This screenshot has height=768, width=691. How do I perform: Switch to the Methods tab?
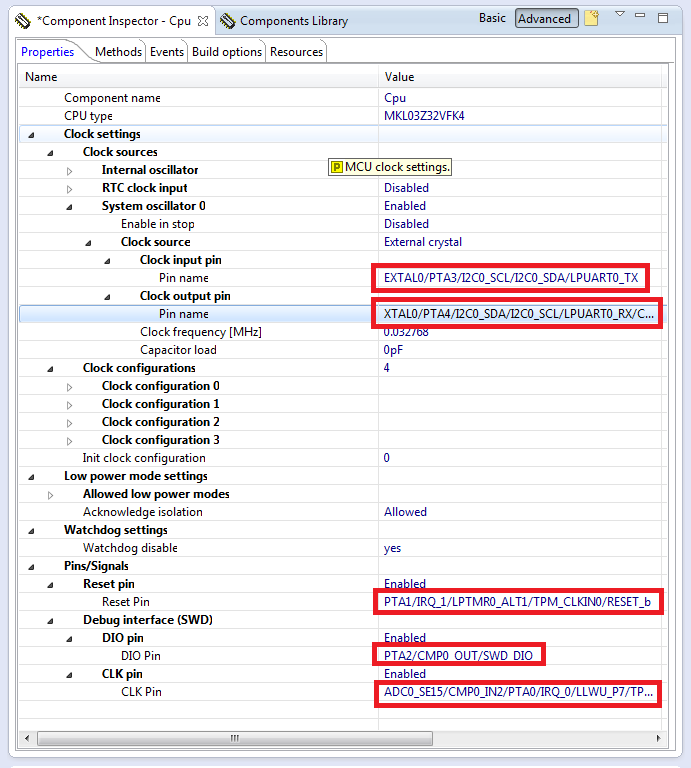(x=118, y=52)
